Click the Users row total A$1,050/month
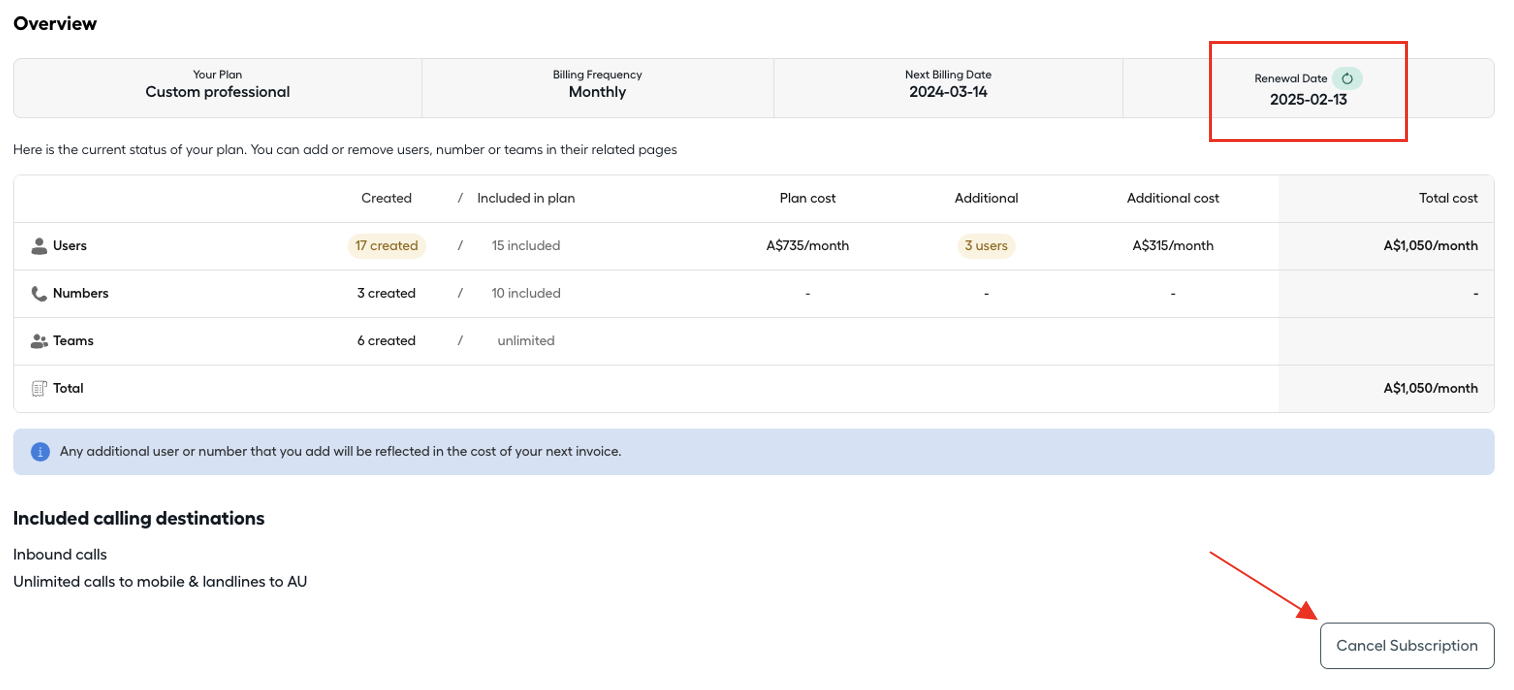This screenshot has width=1514, height=690. pos(1431,245)
